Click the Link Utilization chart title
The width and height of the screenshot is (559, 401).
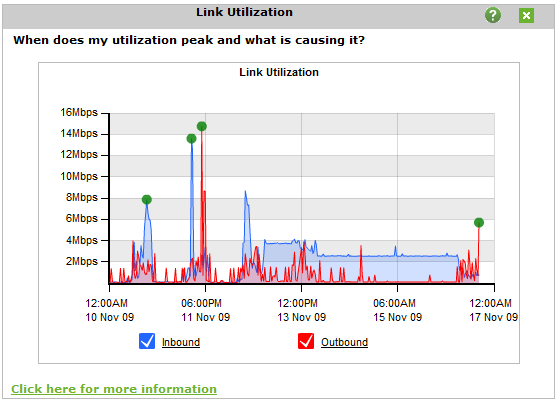tap(279, 72)
